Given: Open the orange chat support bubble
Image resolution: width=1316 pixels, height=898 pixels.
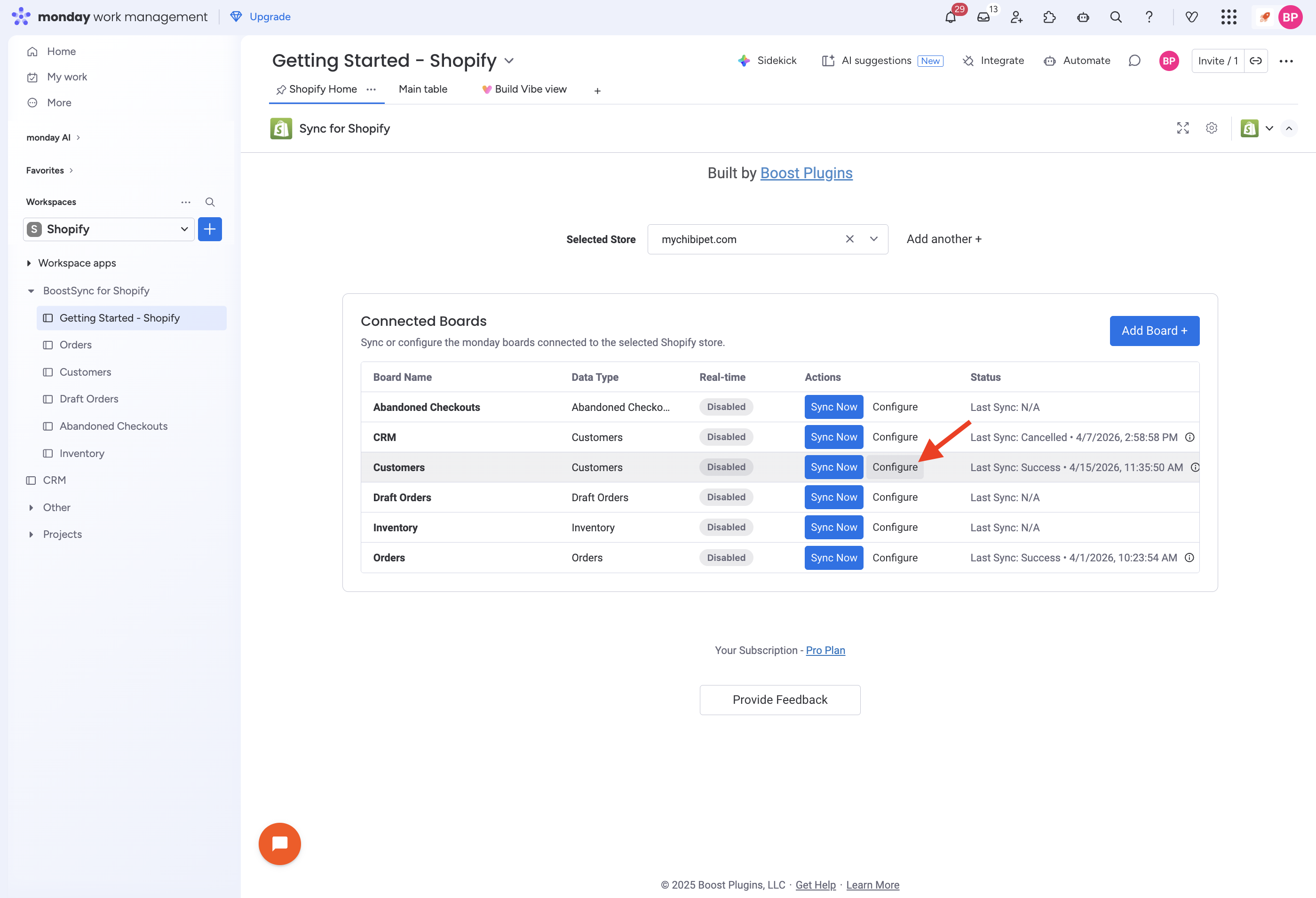Looking at the screenshot, I should (x=280, y=843).
